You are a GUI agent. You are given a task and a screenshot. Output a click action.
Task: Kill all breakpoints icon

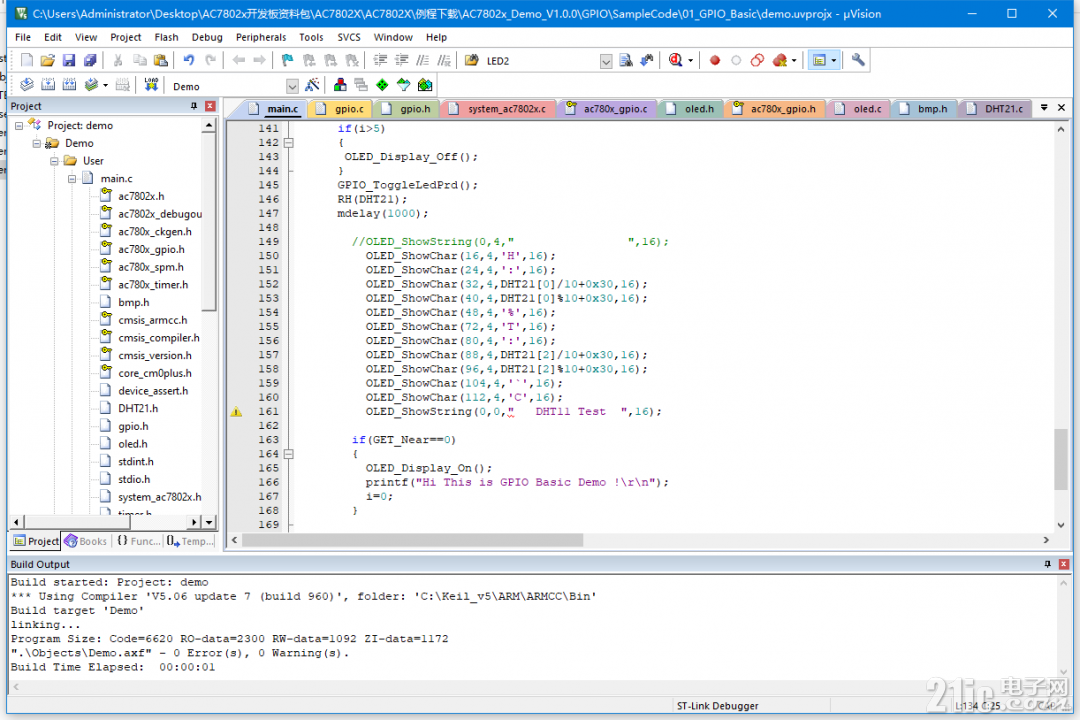point(779,61)
